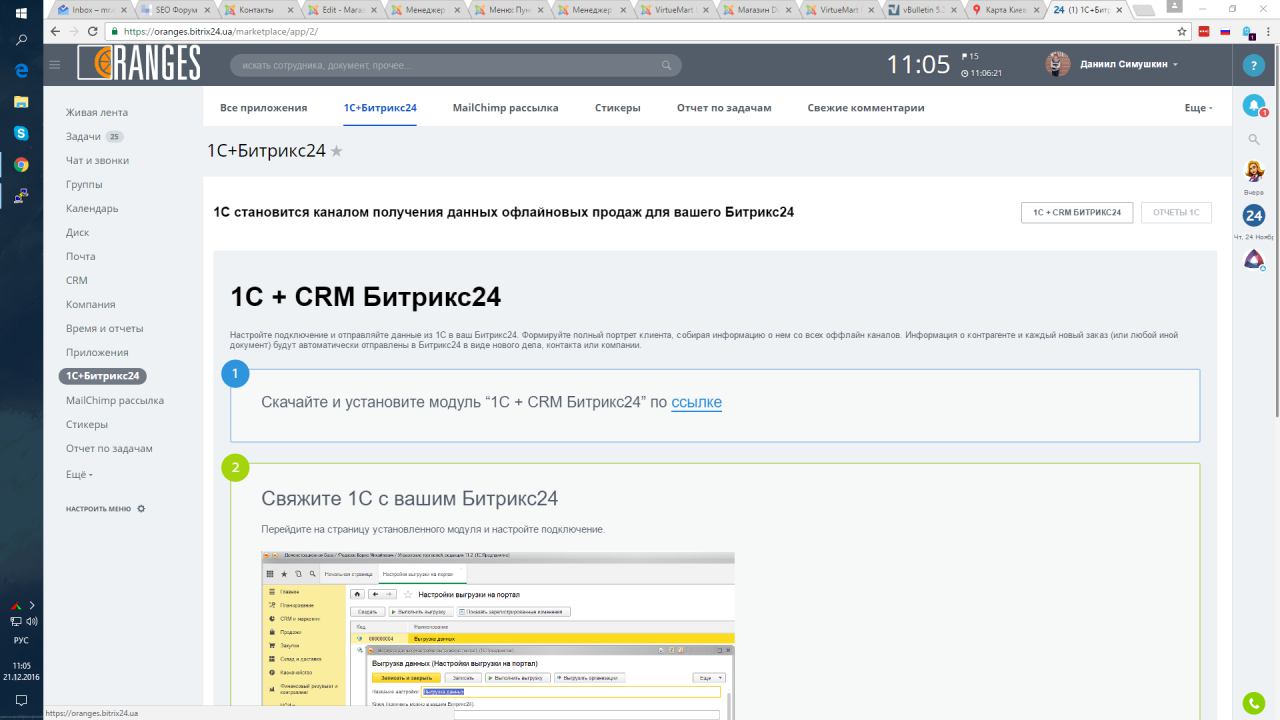Open the notifications bell
1280x720 pixels.
1254,105
